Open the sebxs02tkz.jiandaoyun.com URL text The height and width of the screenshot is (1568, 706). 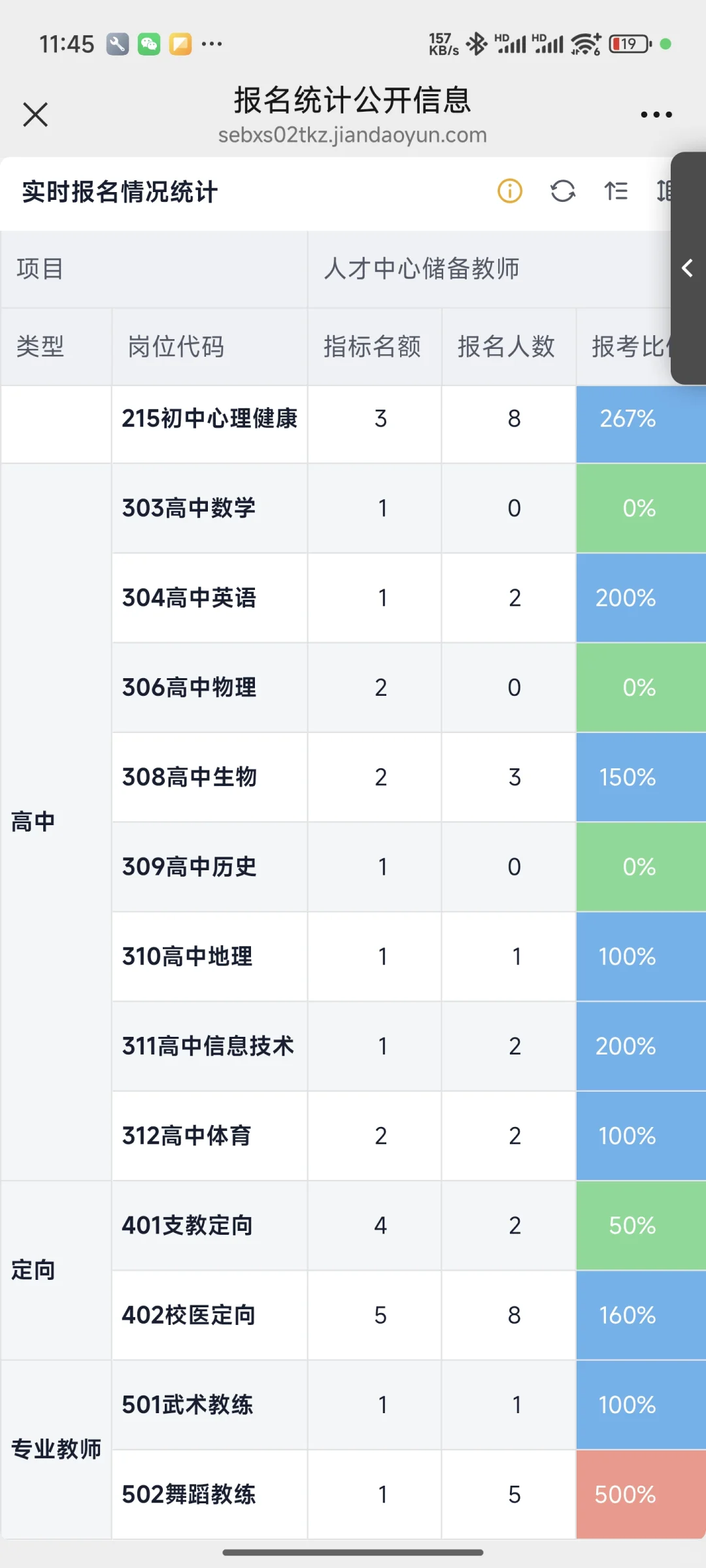(352, 135)
